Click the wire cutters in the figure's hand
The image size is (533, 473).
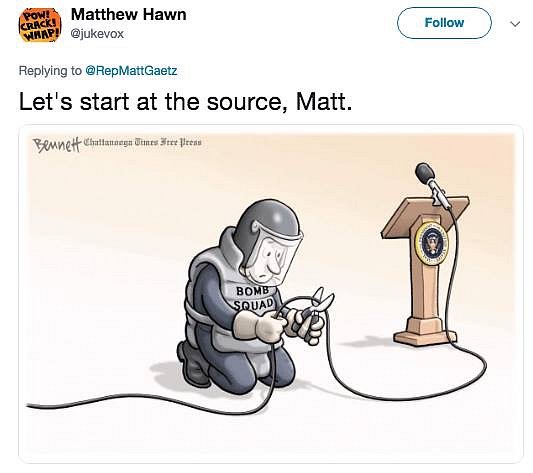[x=315, y=309]
